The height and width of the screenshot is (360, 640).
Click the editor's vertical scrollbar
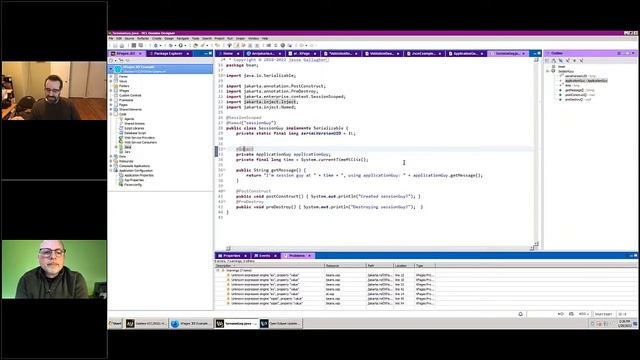536,153
